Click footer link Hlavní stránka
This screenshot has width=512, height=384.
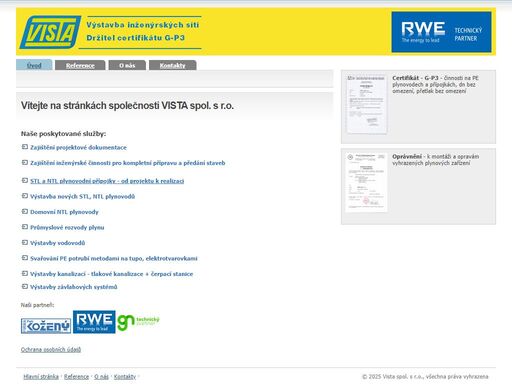(x=41, y=377)
